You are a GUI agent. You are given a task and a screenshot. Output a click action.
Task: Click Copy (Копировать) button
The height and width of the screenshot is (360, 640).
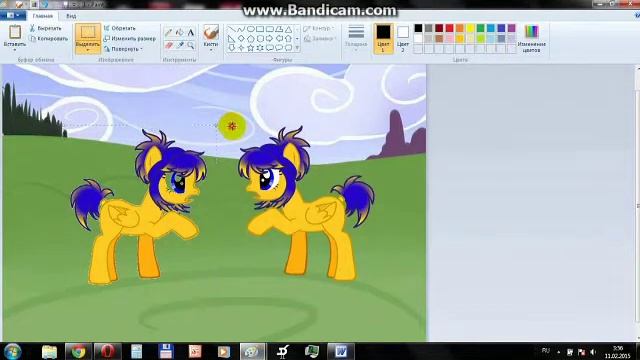point(49,38)
